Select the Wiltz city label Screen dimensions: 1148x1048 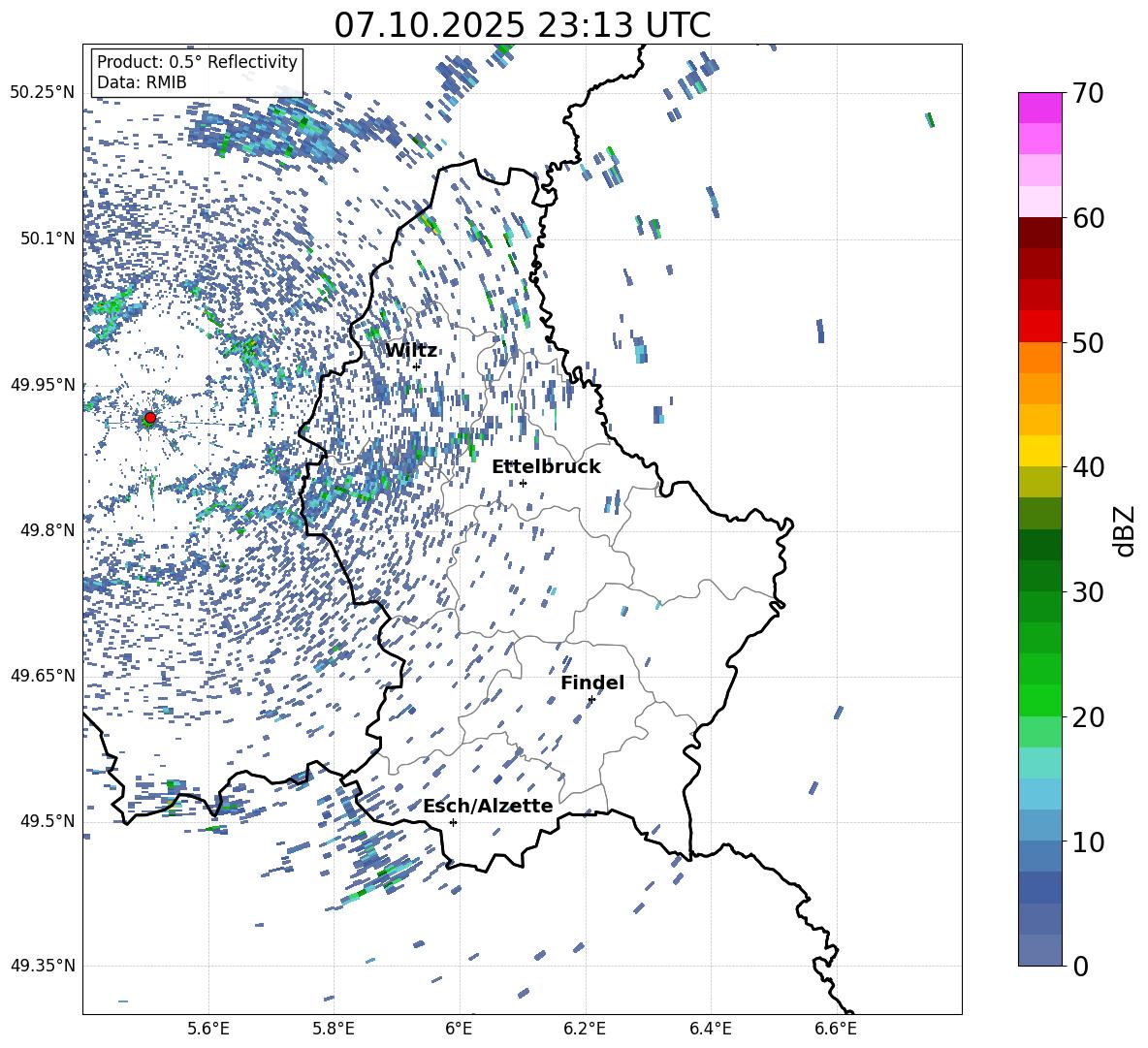[x=410, y=351]
